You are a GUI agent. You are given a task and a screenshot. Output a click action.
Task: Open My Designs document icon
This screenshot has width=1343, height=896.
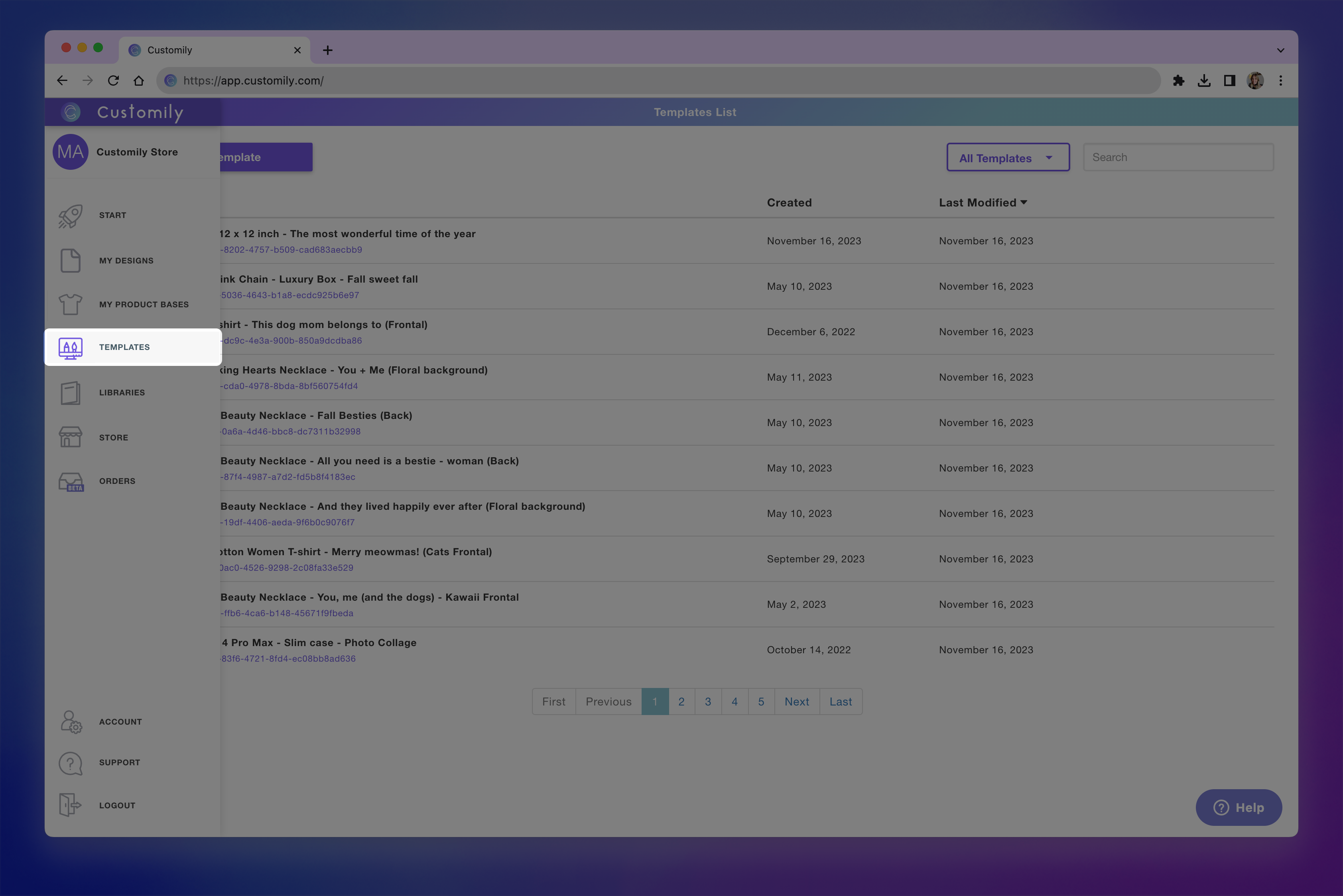(x=70, y=261)
